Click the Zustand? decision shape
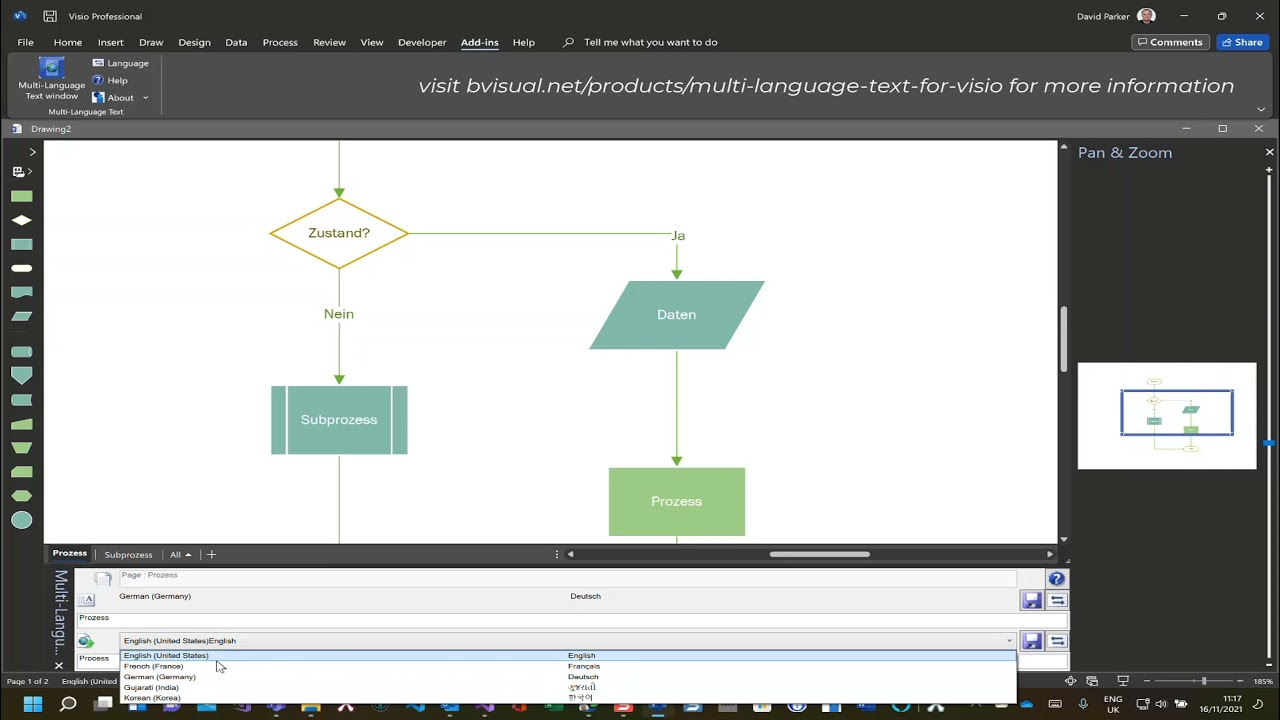Image resolution: width=1280 pixels, height=720 pixels. click(x=339, y=233)
